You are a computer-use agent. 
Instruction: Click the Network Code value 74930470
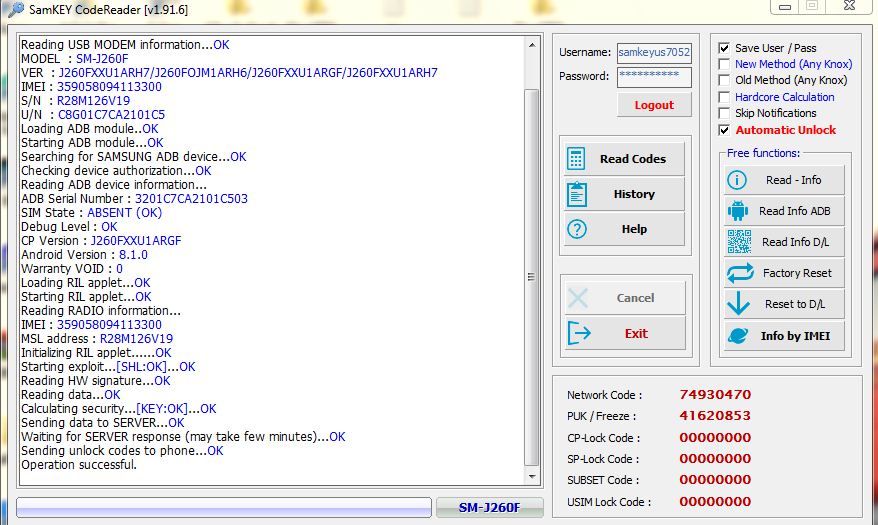715,395
